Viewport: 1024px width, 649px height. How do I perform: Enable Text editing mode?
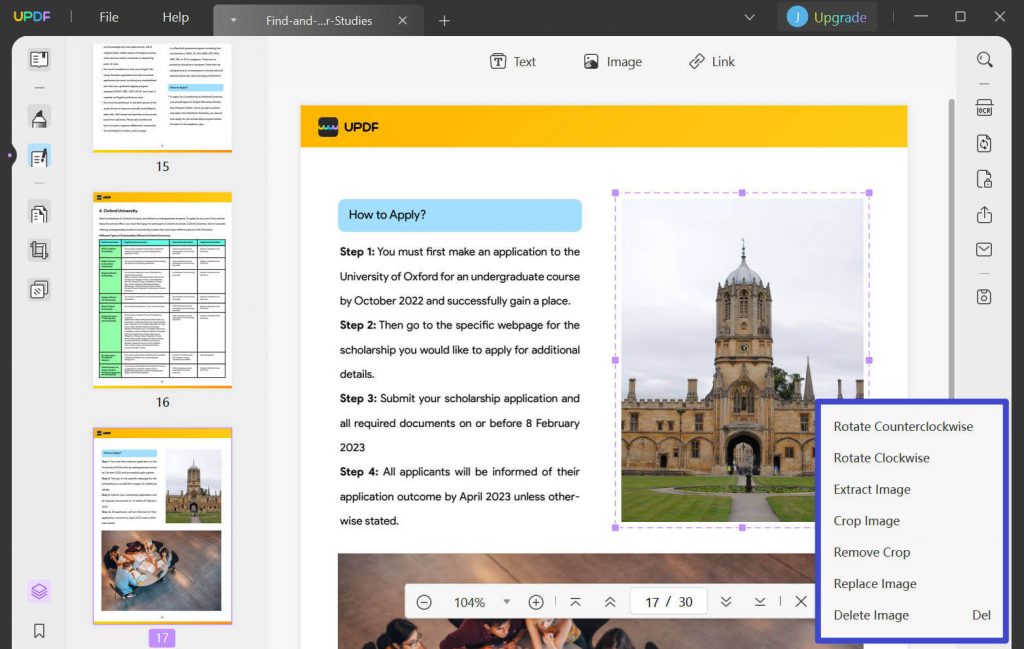pos(512,61)
